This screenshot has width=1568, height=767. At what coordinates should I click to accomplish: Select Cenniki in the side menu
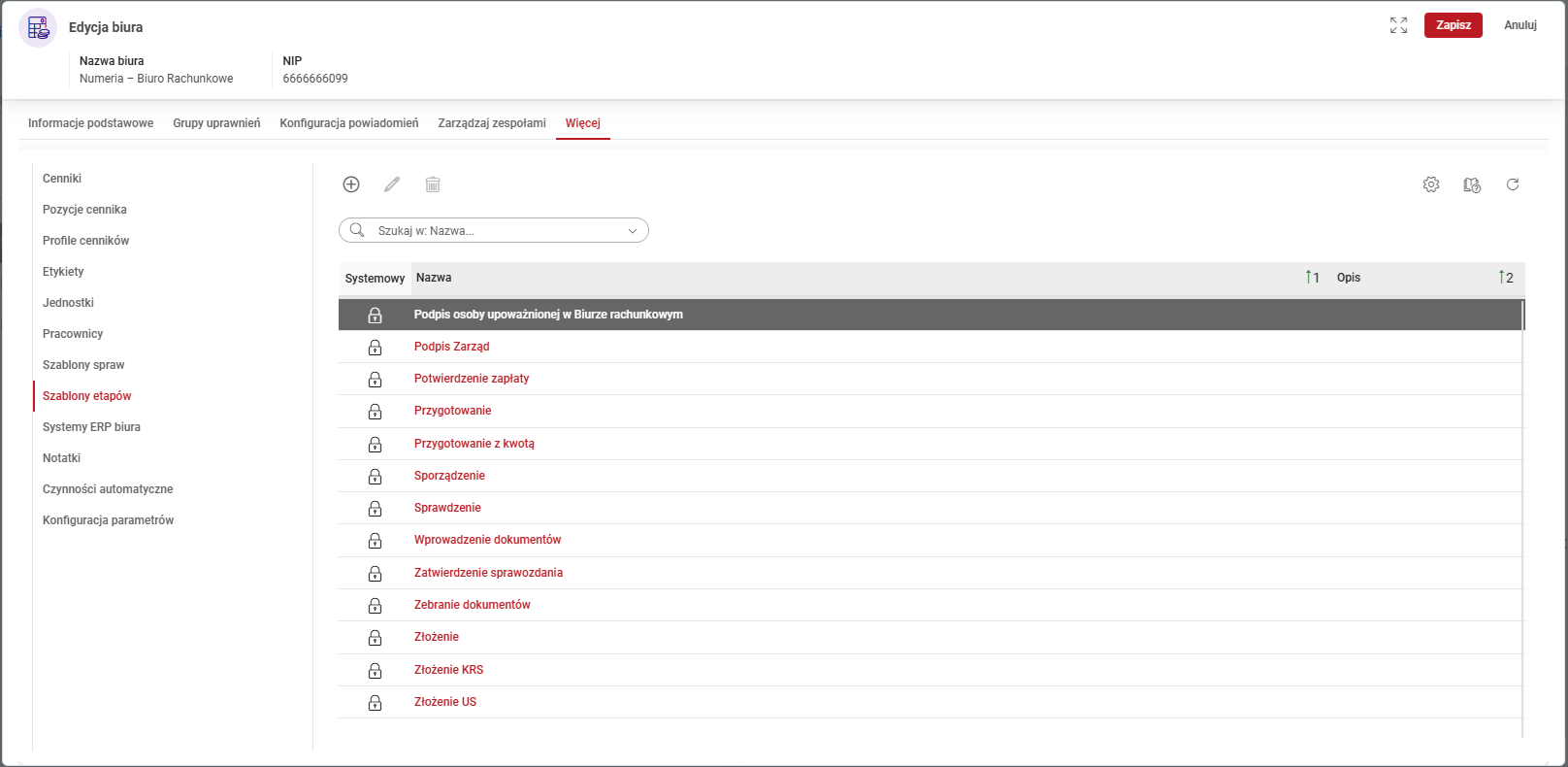62,179
